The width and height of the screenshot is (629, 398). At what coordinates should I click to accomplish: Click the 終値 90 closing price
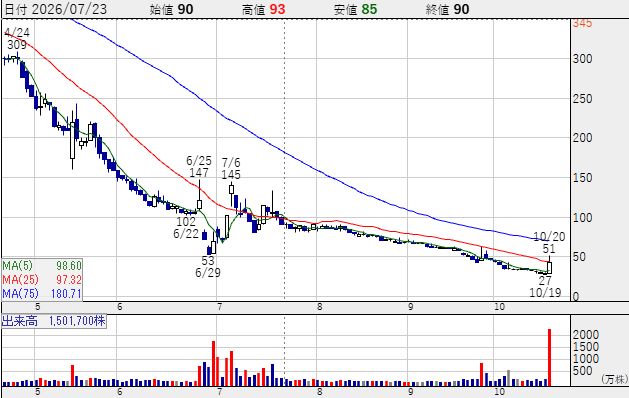(x=447, y=9)
